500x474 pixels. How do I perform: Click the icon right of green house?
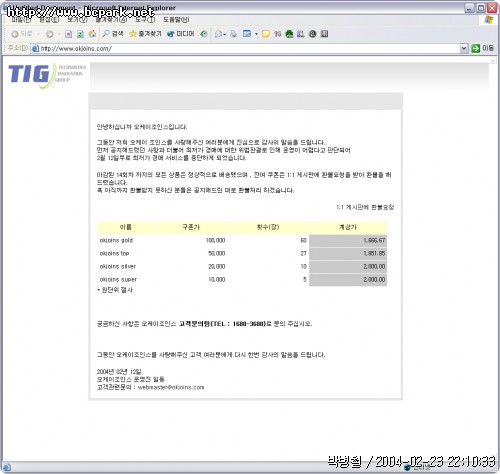point(301,34)
